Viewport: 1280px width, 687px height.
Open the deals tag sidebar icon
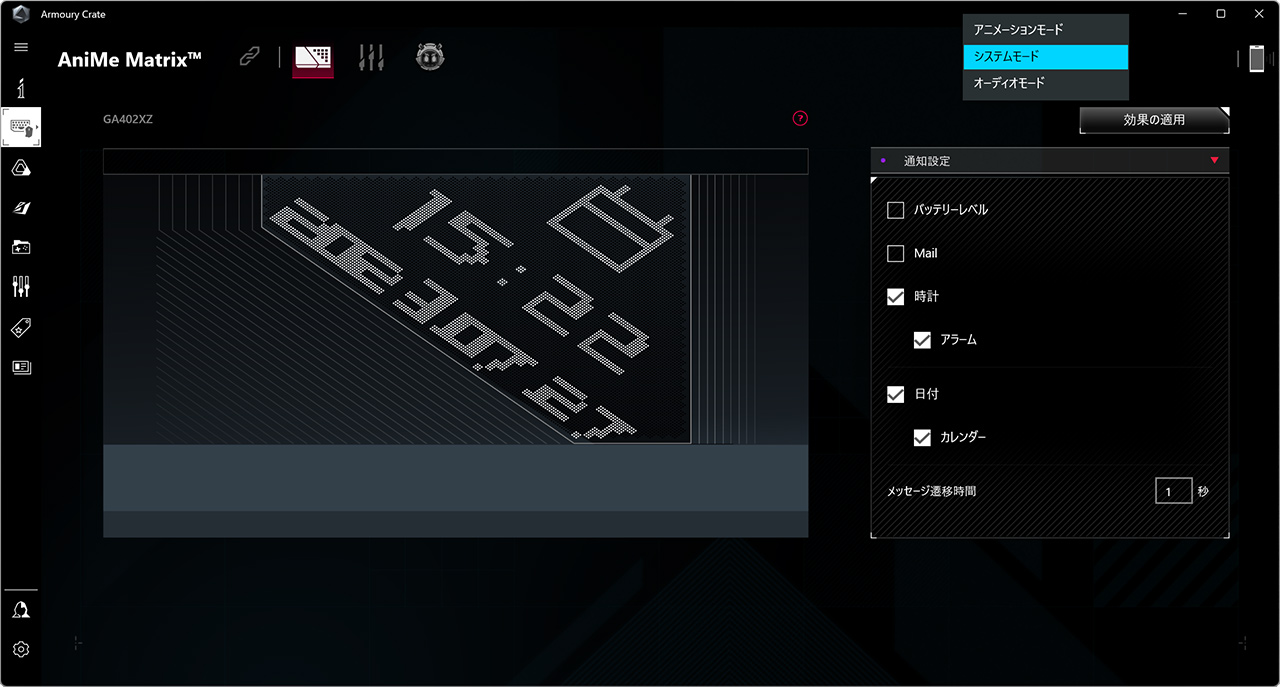pyautogui.click(x=21, y=327)
